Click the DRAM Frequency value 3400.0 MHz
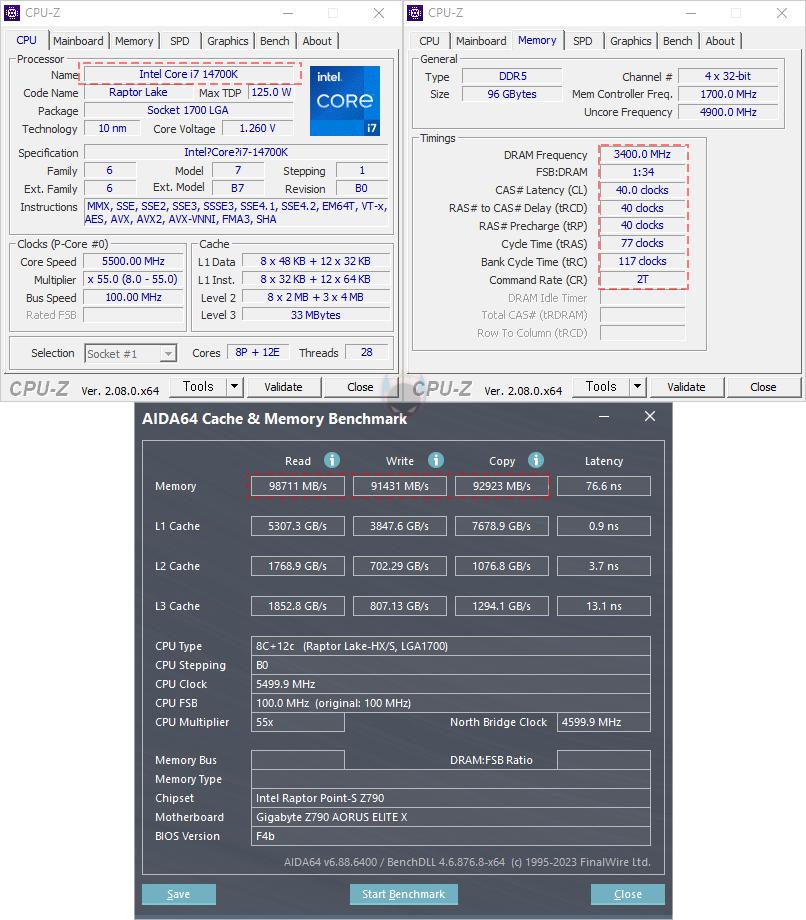The height and width of the screenshot is (920, 806). click(642, 154)
